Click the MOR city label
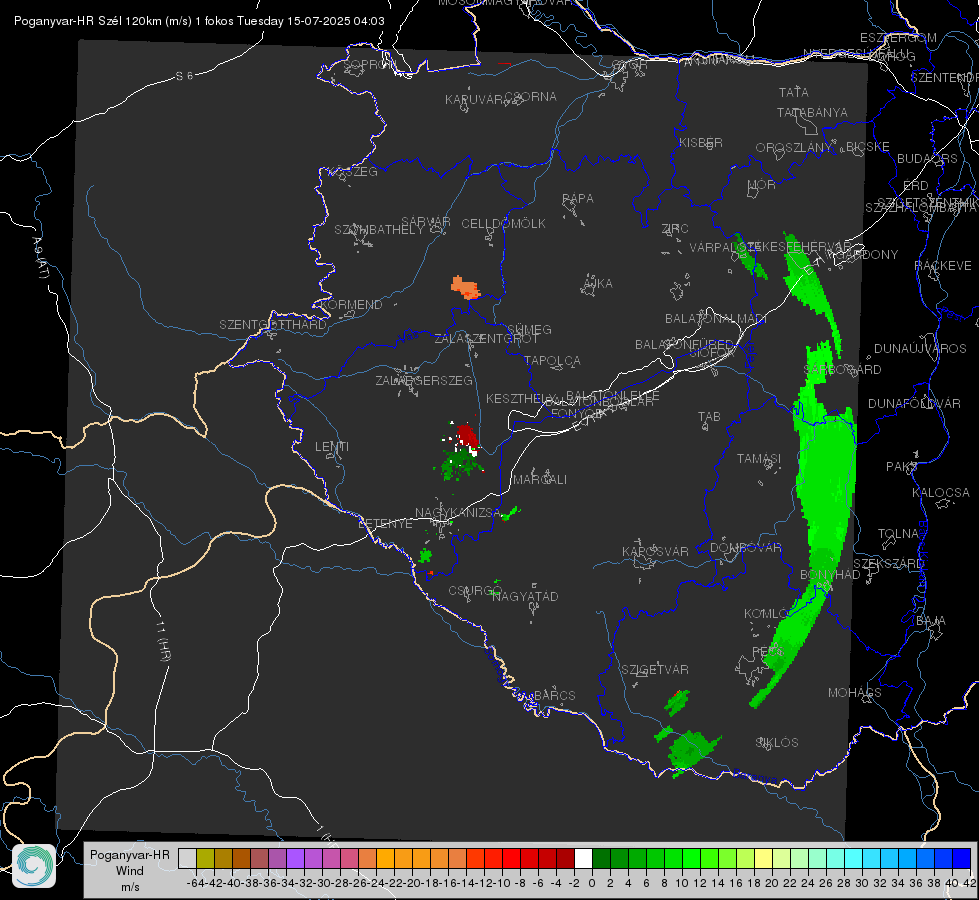 (762, 185)
